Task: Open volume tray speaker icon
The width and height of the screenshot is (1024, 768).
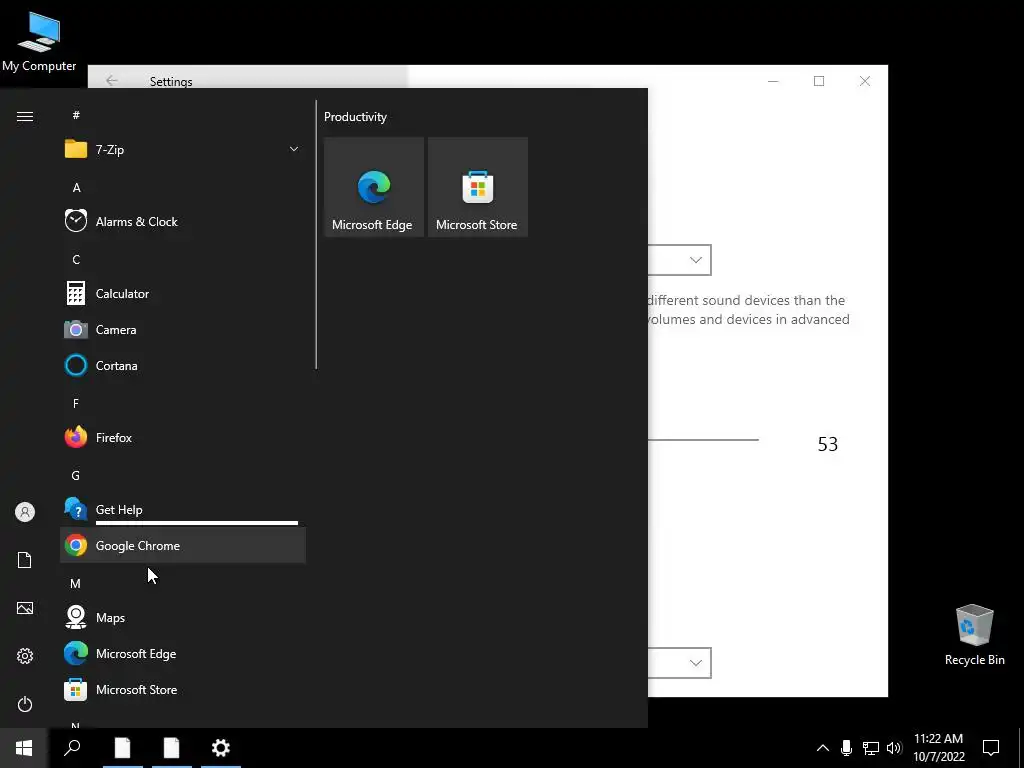Action: 894,748
